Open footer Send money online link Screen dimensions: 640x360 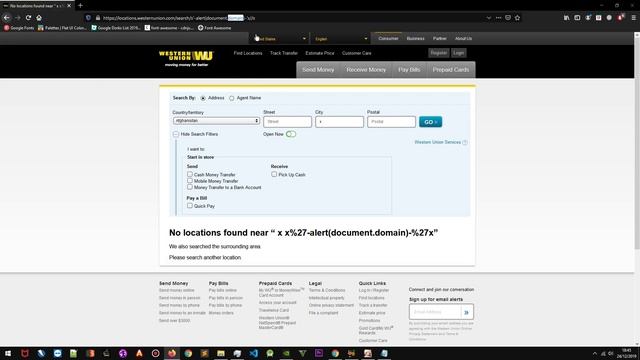point(177,290)
